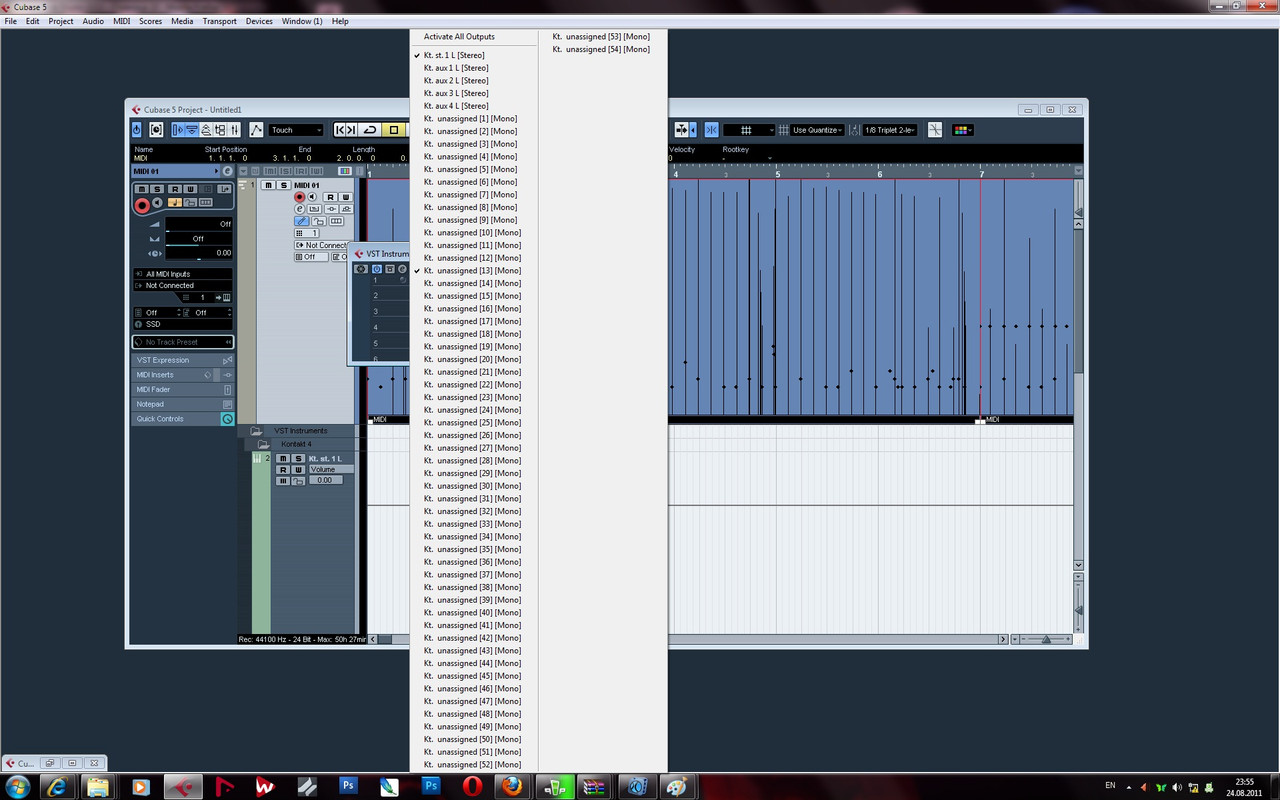
Task: Select the All MIDI Inputs routing field
Action: click(x=183, y=274)
